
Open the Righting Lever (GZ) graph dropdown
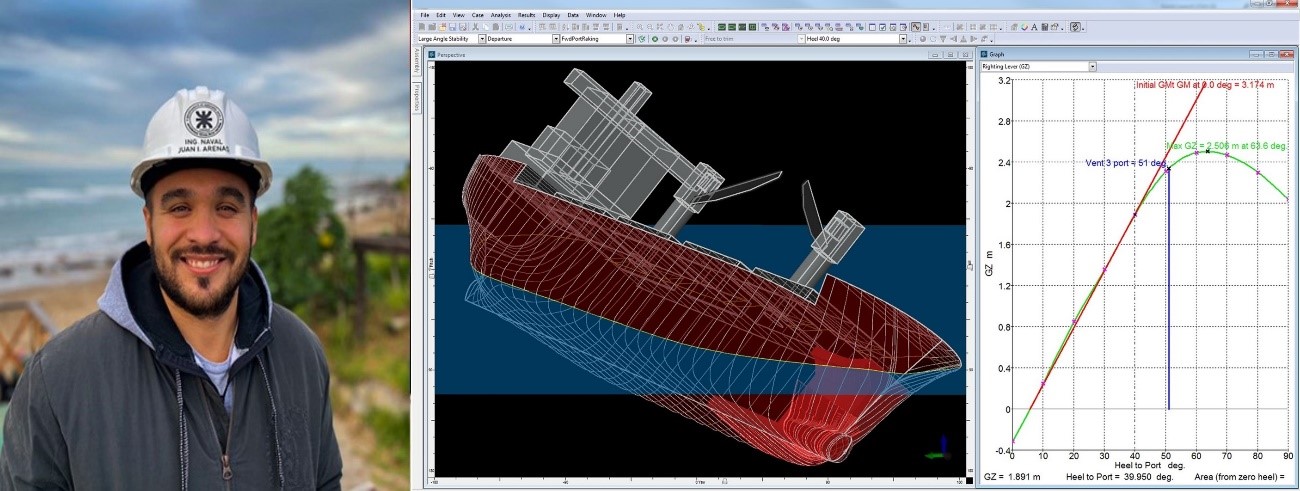(1092, 66)
